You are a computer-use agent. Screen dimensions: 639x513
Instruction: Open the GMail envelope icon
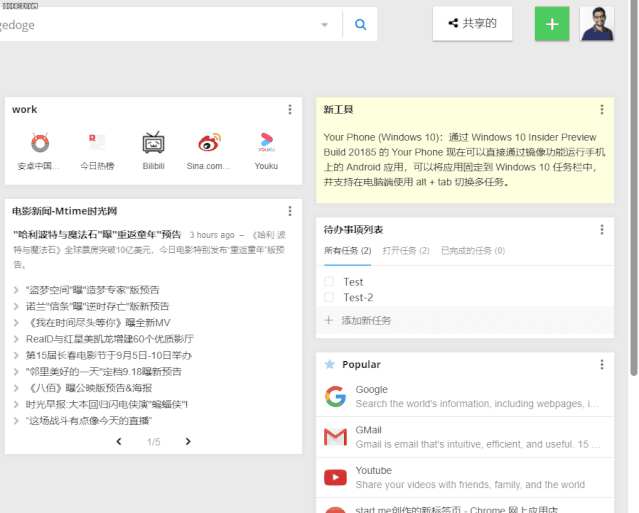(x=335, y=437)
